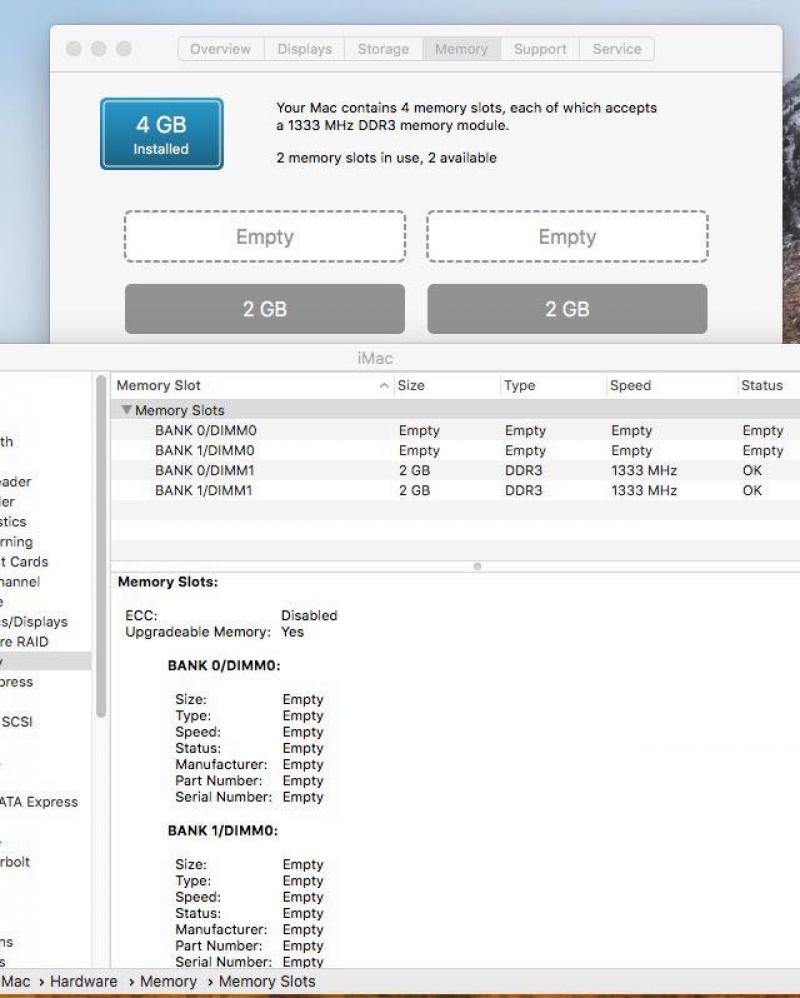Click Hardware in the bottom path bar
This screenshot has height=998, width=800.
point(84,981)
